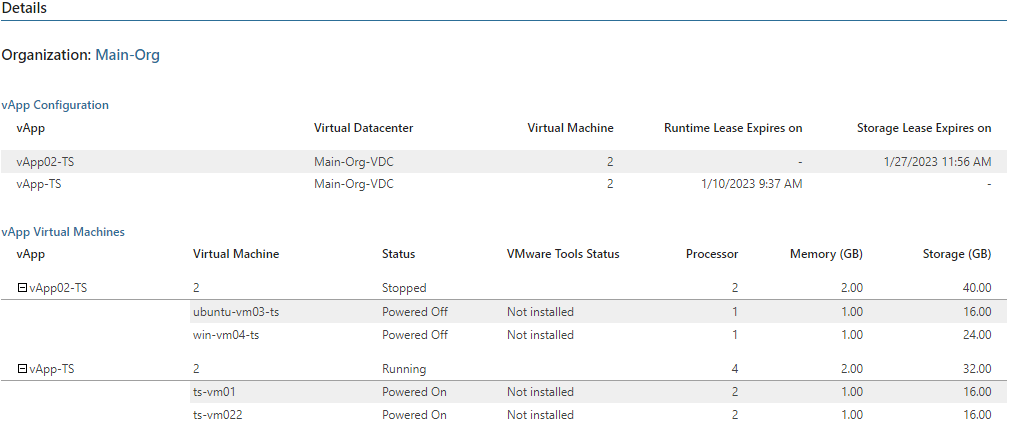1020x436 pixels.
Task: Open the Main-Org organization link
Action: click(x=128, y=55)
